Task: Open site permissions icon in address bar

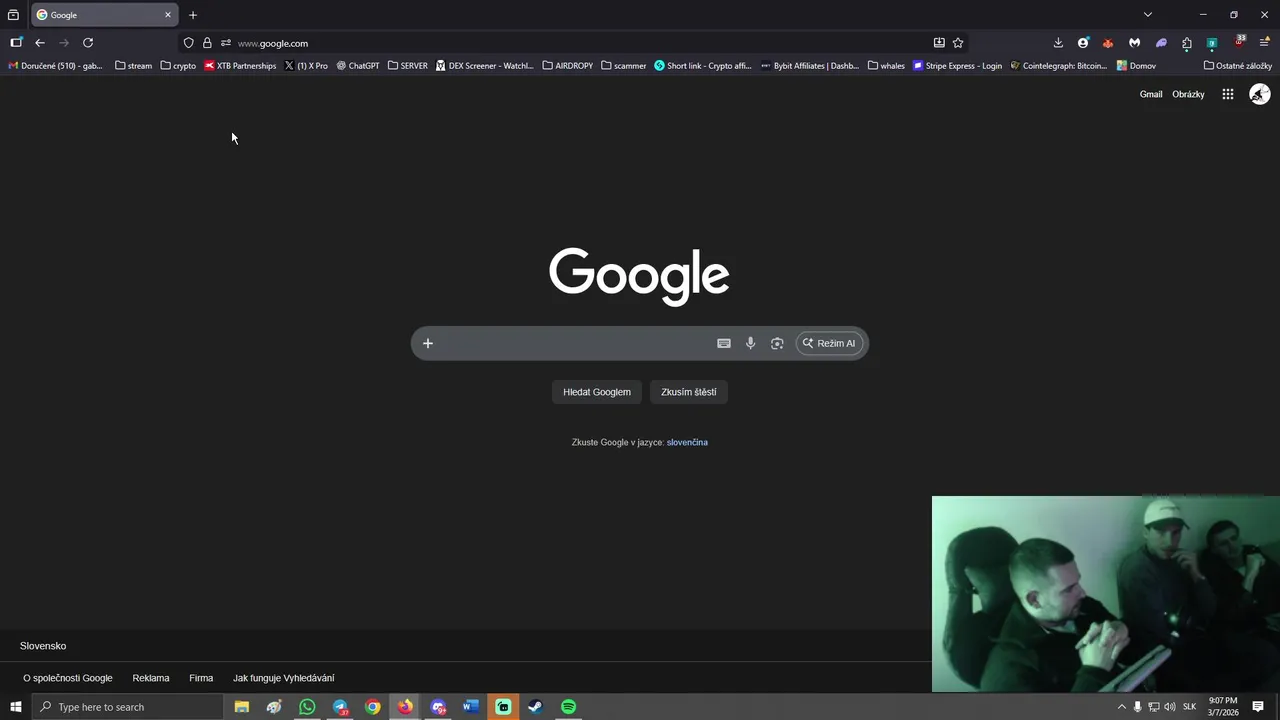Action: pyautogui.click(x=226, y=43)
